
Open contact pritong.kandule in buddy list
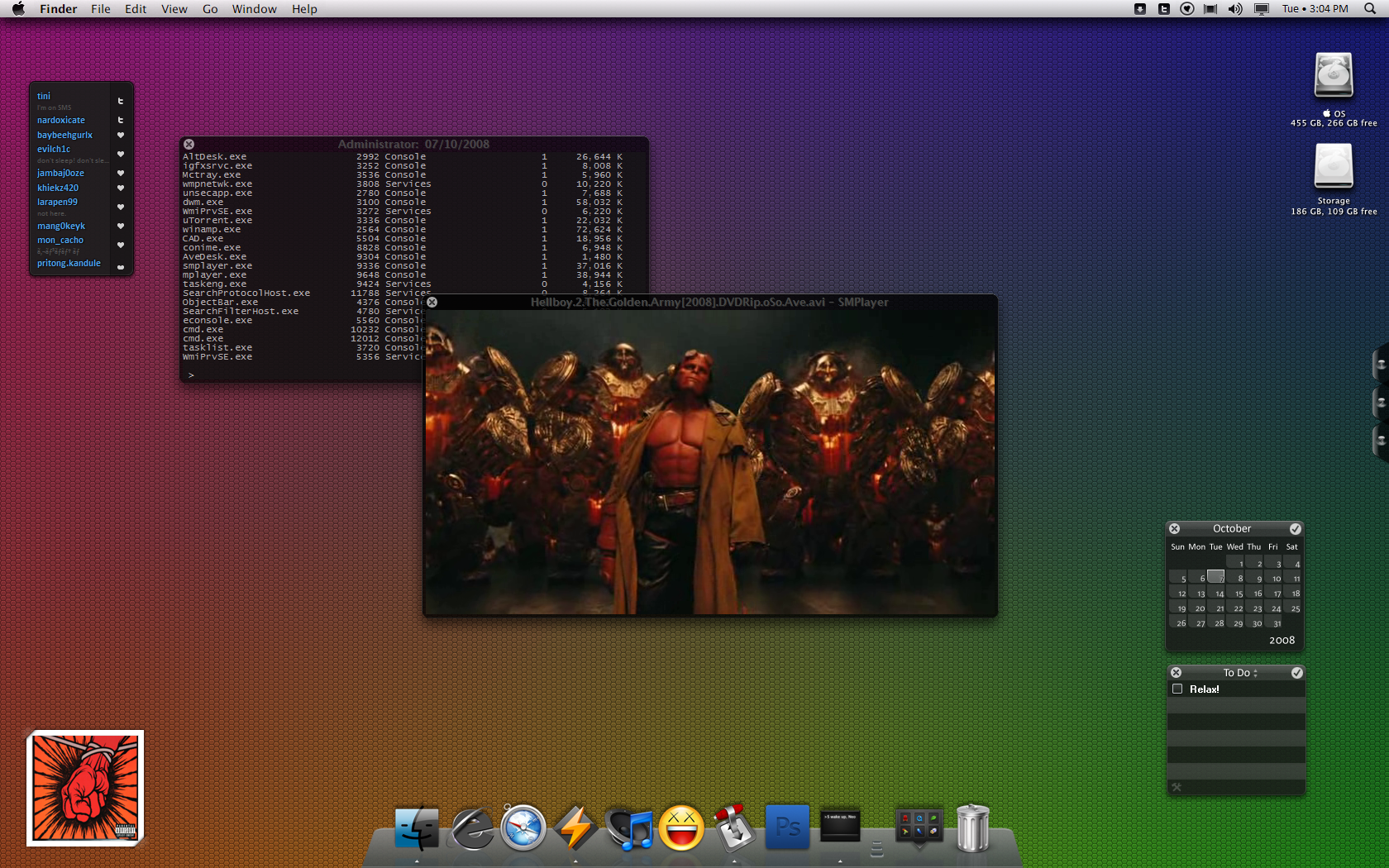[69, 263]
